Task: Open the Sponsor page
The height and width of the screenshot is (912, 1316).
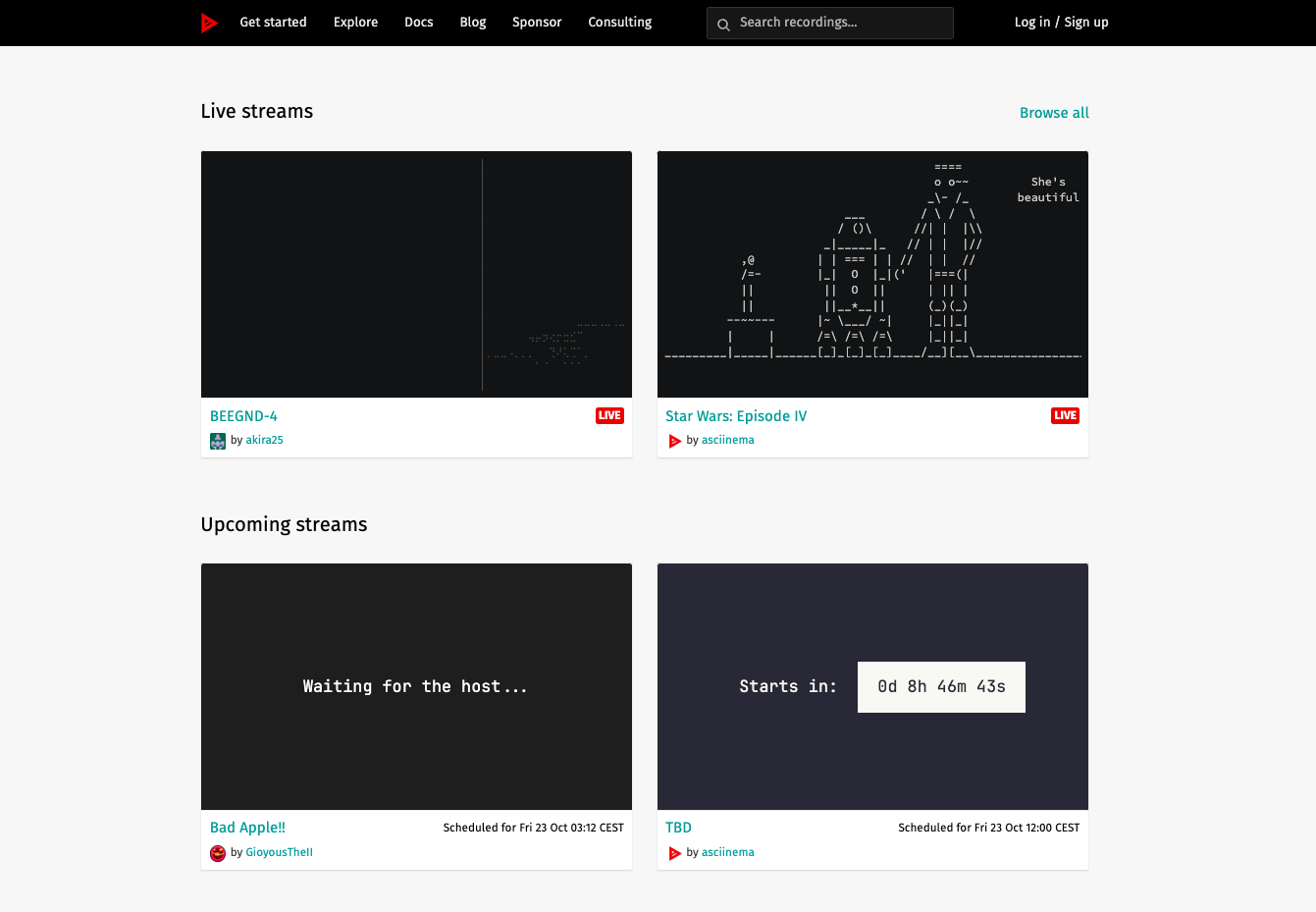Action: (537, 23)
